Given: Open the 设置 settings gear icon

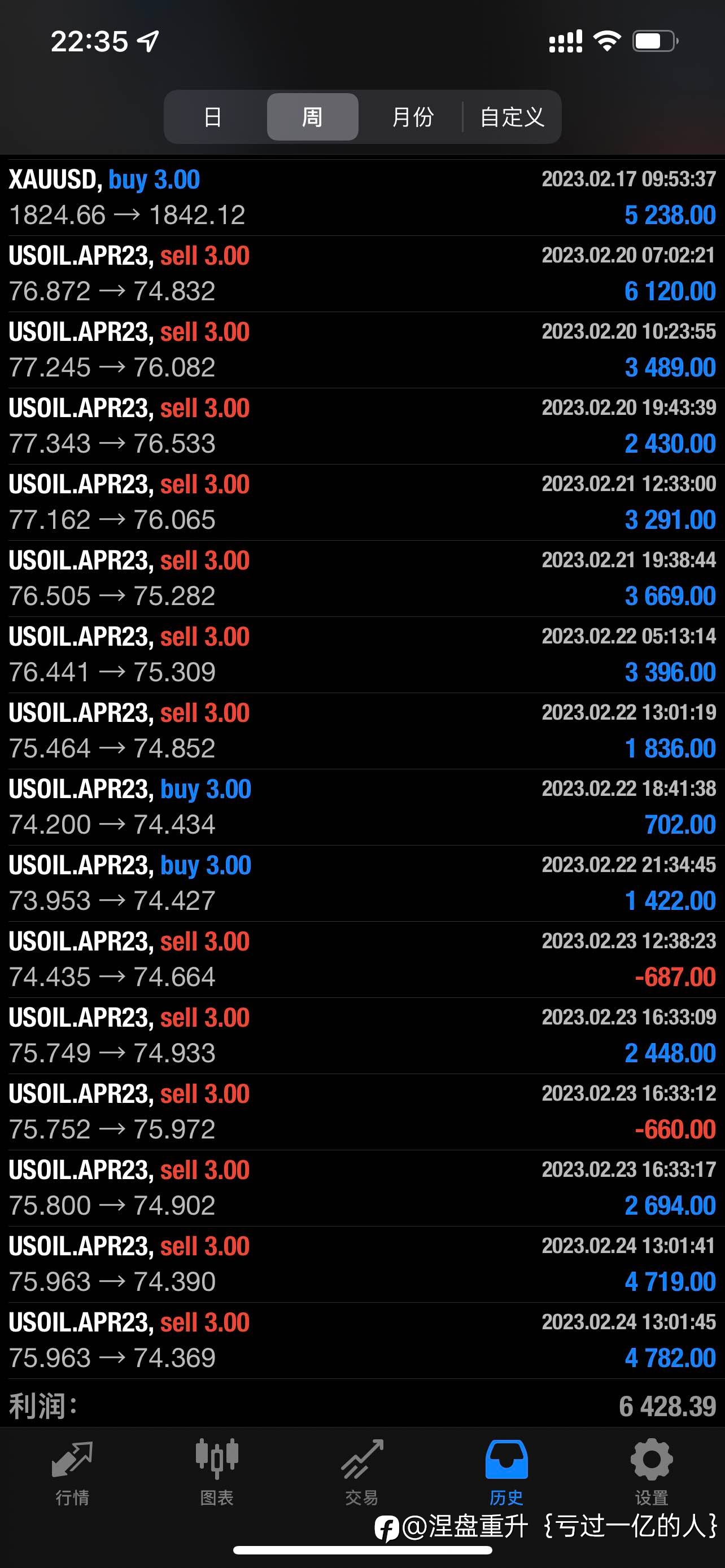Looking at the screenshot, I should coord(652,1460).
